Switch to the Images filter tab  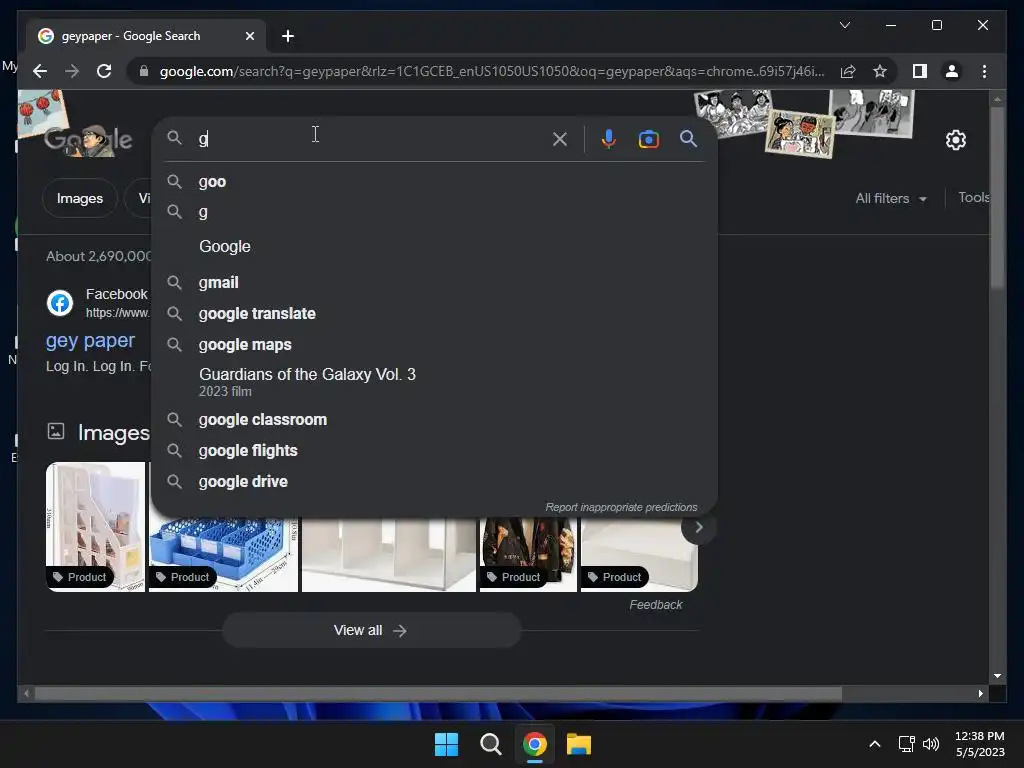coord(80,198)
